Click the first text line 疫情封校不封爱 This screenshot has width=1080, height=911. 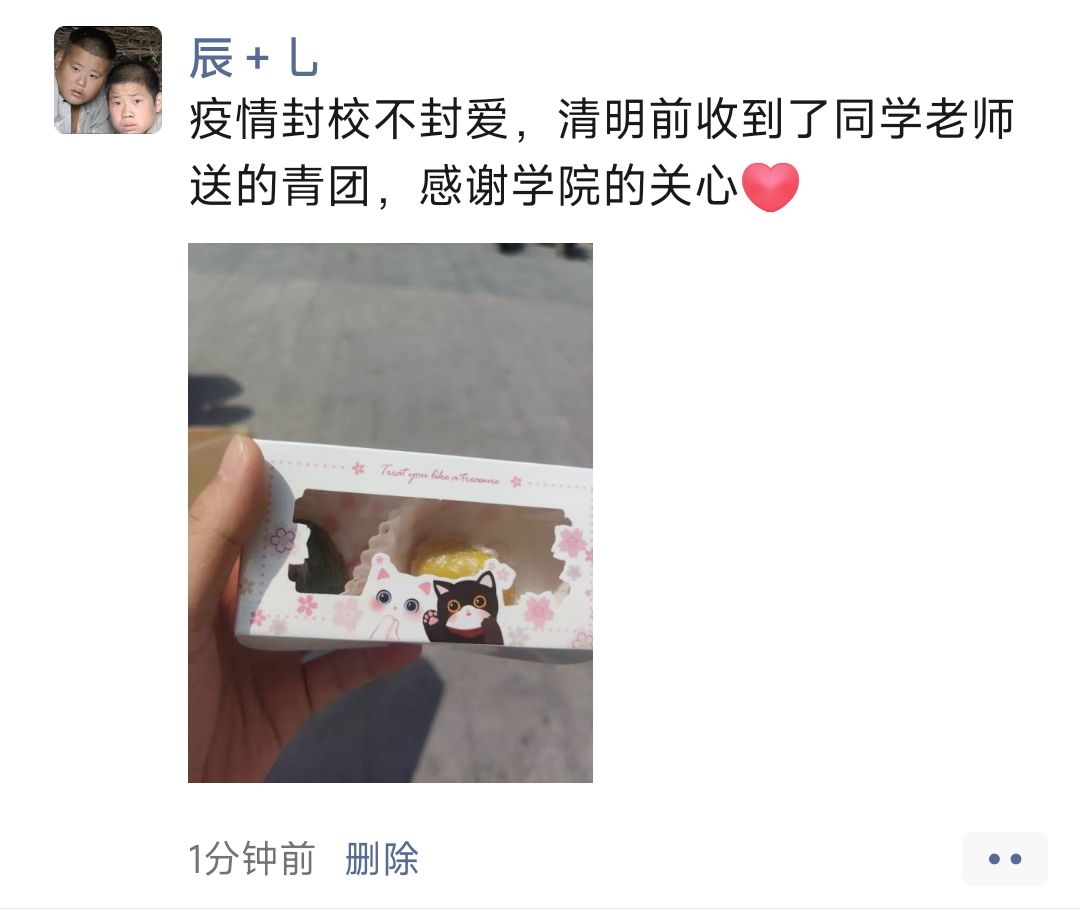[x=350, y=119]
